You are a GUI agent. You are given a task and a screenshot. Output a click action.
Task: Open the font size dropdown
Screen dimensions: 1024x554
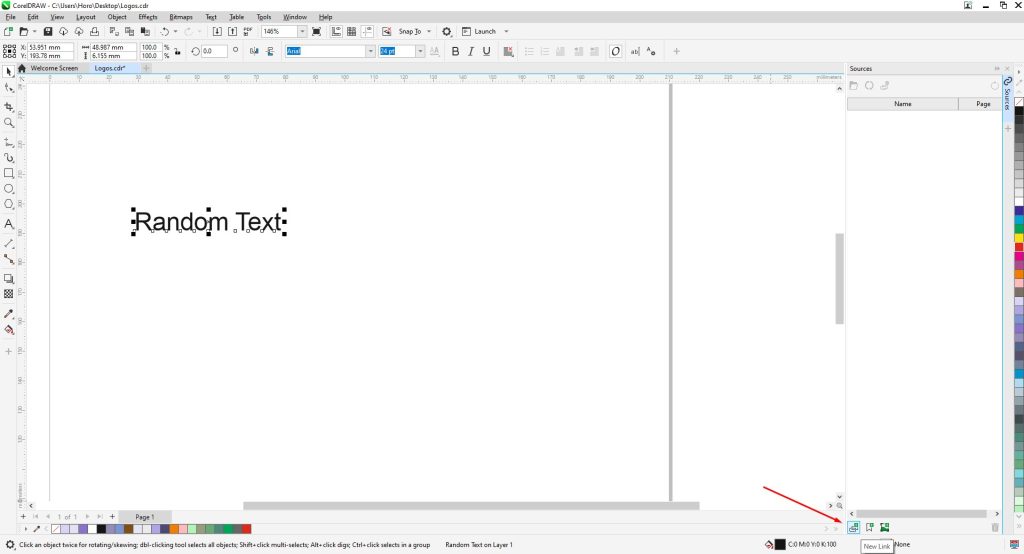[x=420, y=51]
